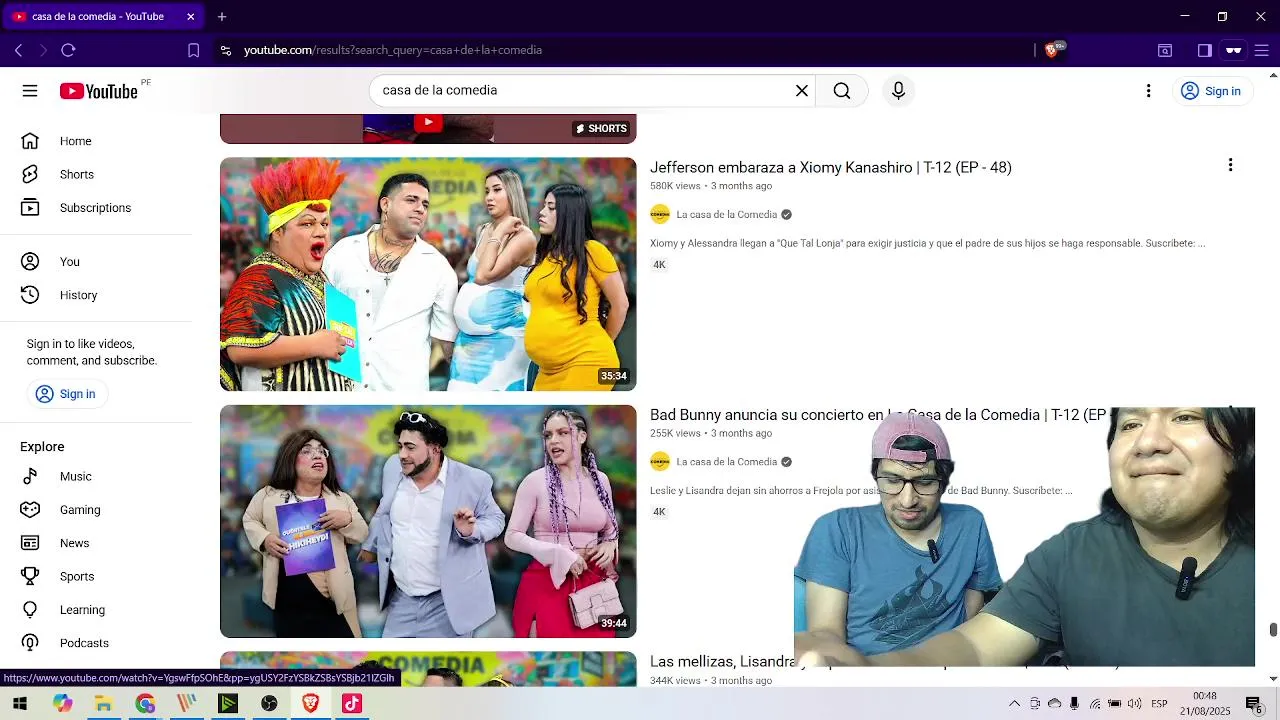This screenshot has height=720, width=1280.
Task: Open the volume control in system tray
Action: tap(1135, 704)
